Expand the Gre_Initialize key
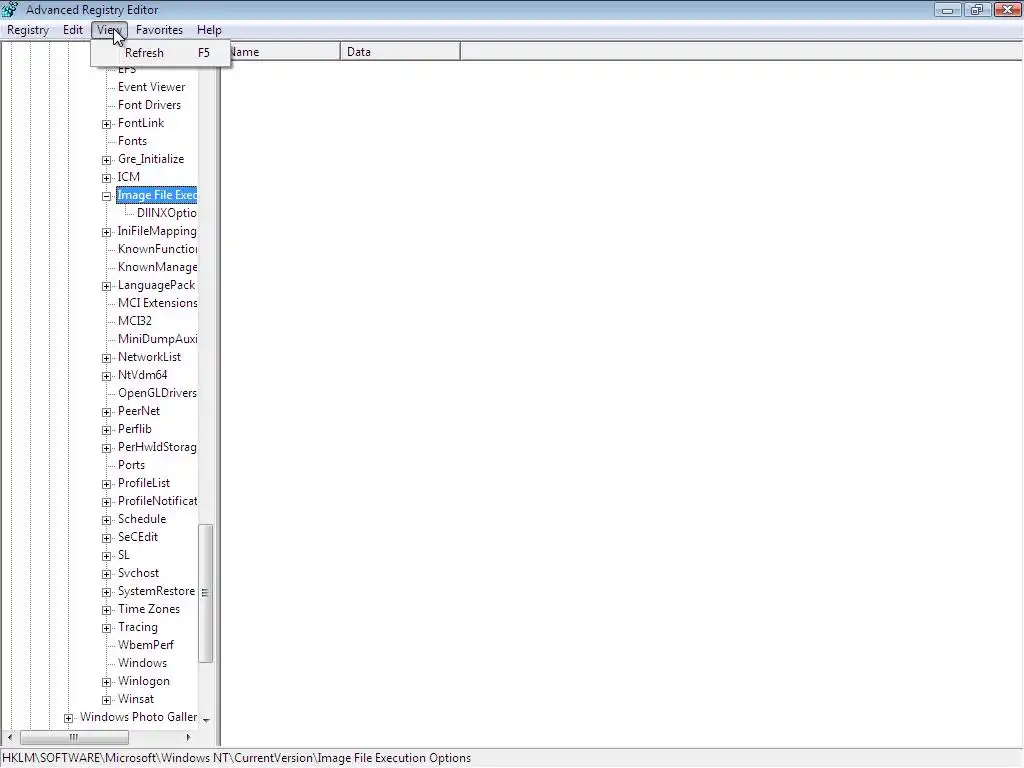Viewport: 1024px width, 768px height. pyautogui.click(x=106, y=160)
